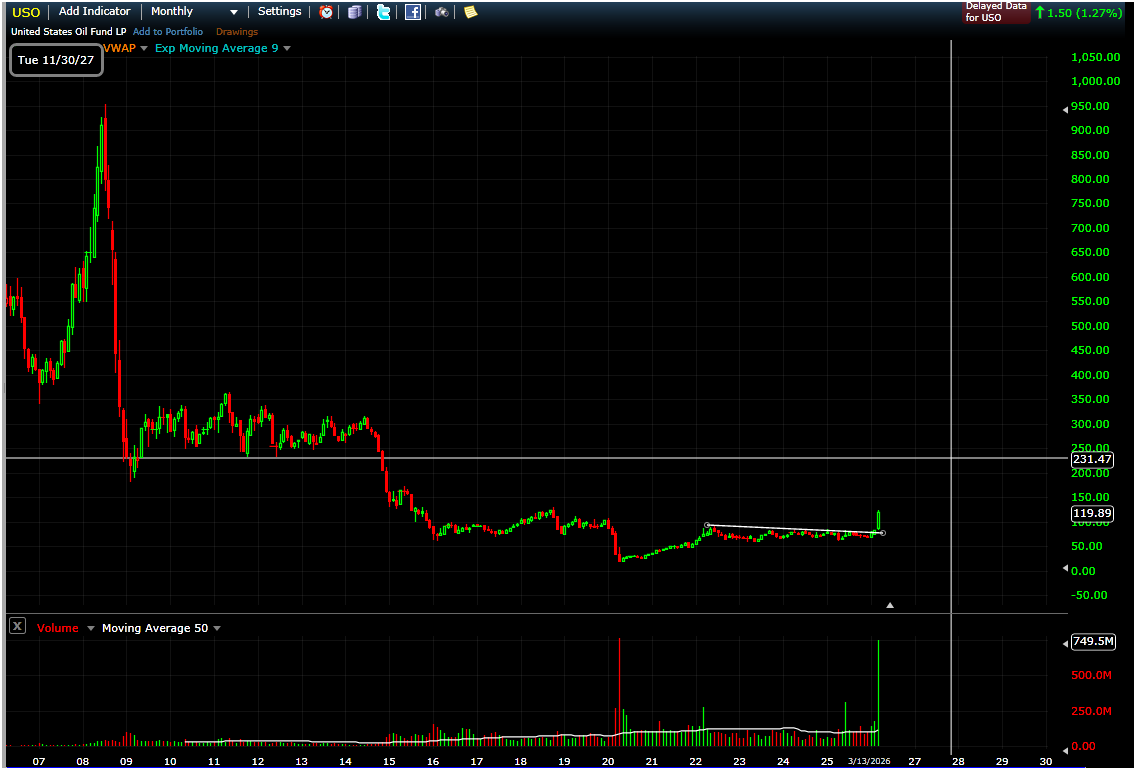This screenshot has height=770, width=1136.
Task: Click the red Volume indicator label
Action: (x=58, y=628)
